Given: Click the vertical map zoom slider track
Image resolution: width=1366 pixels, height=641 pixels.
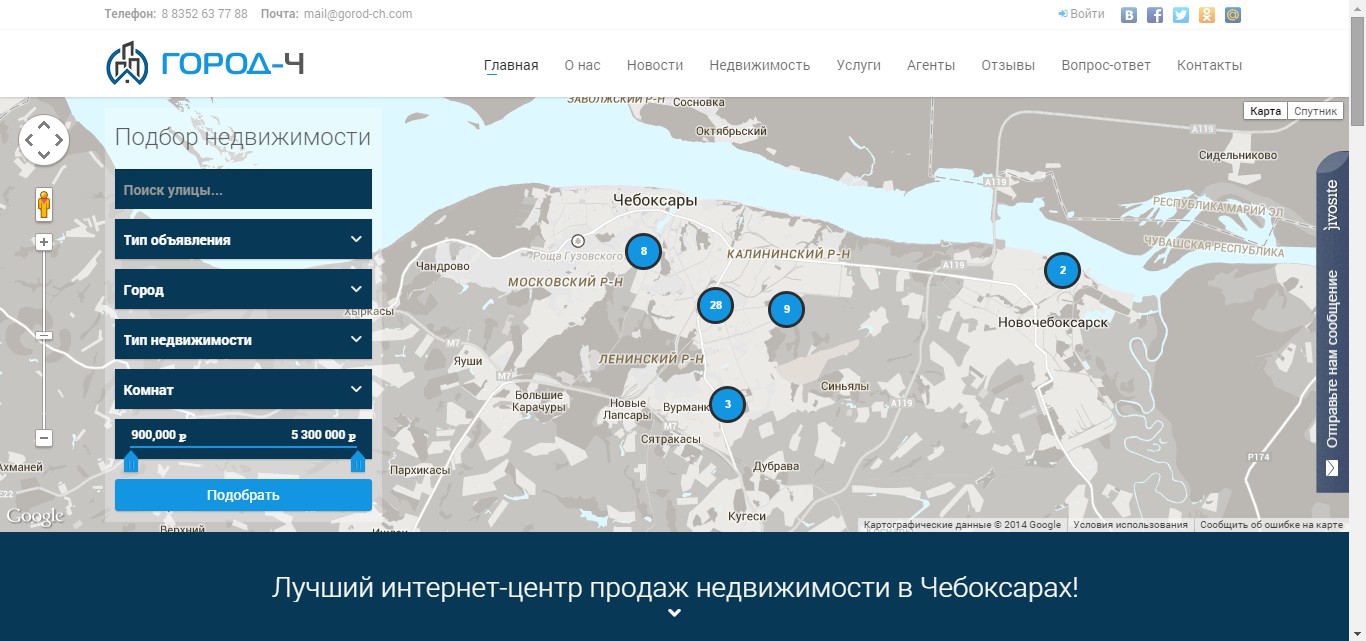Looking at the screenshot, I should click(44, 340).
